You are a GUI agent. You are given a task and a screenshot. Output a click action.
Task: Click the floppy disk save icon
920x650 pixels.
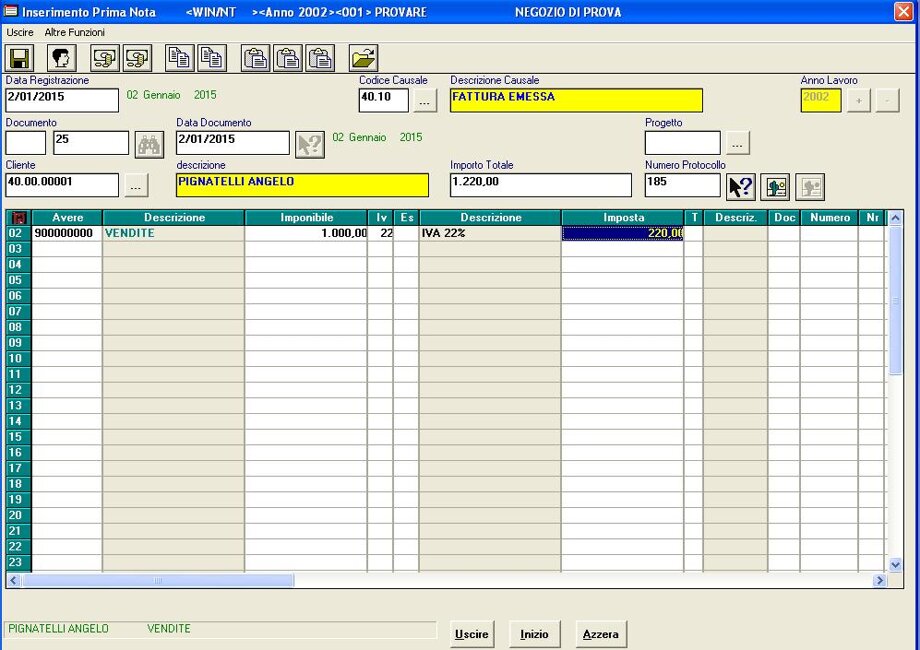tap(21, 58)
